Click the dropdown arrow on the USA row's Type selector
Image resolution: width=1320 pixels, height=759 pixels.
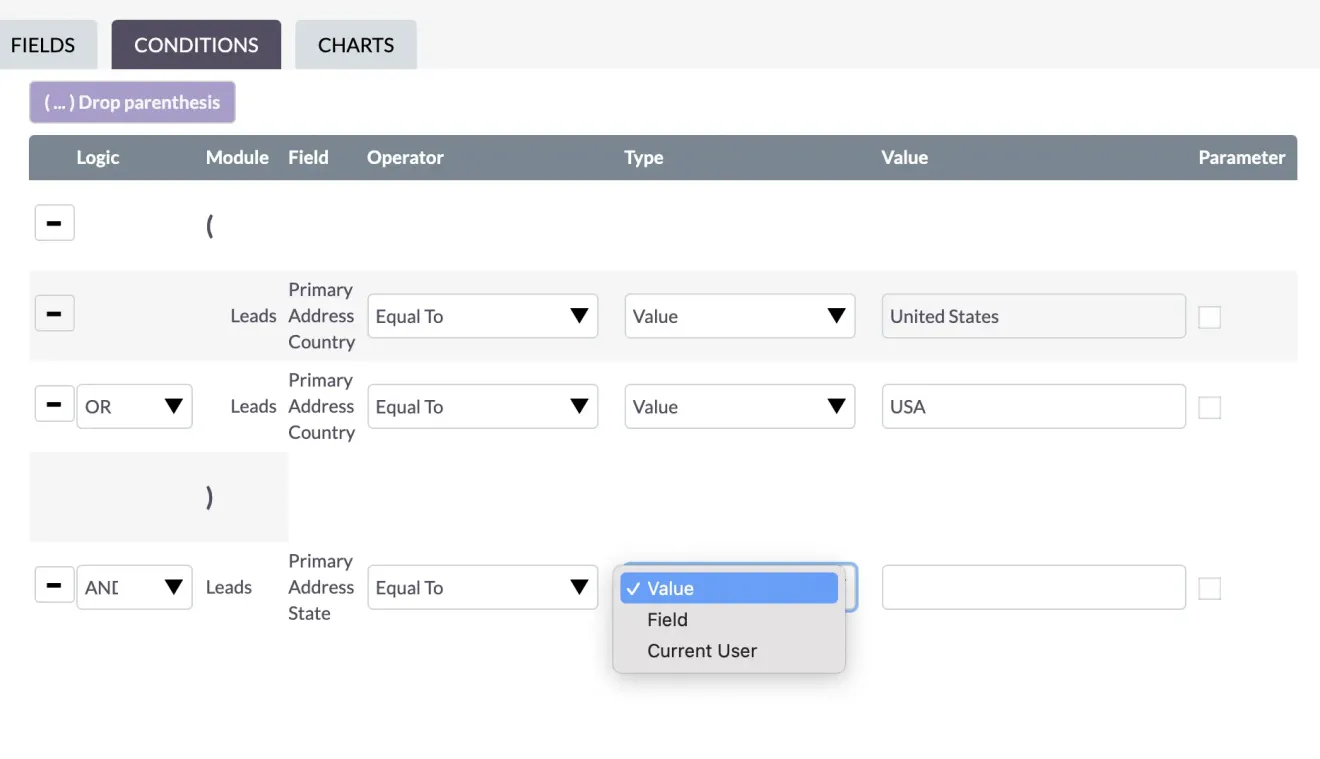[837, 406]
